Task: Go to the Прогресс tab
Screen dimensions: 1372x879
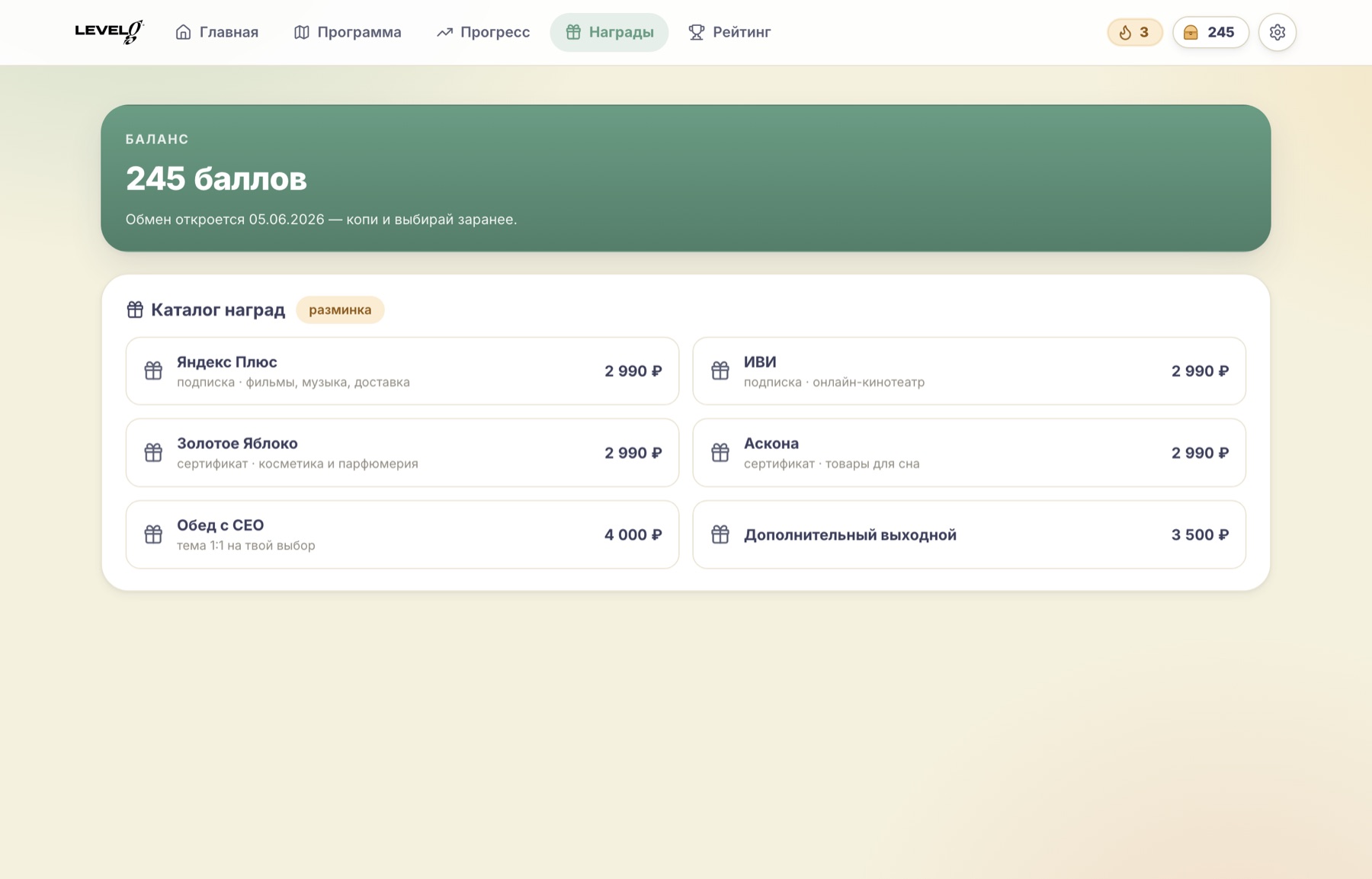Action: [x=483, y=32]
